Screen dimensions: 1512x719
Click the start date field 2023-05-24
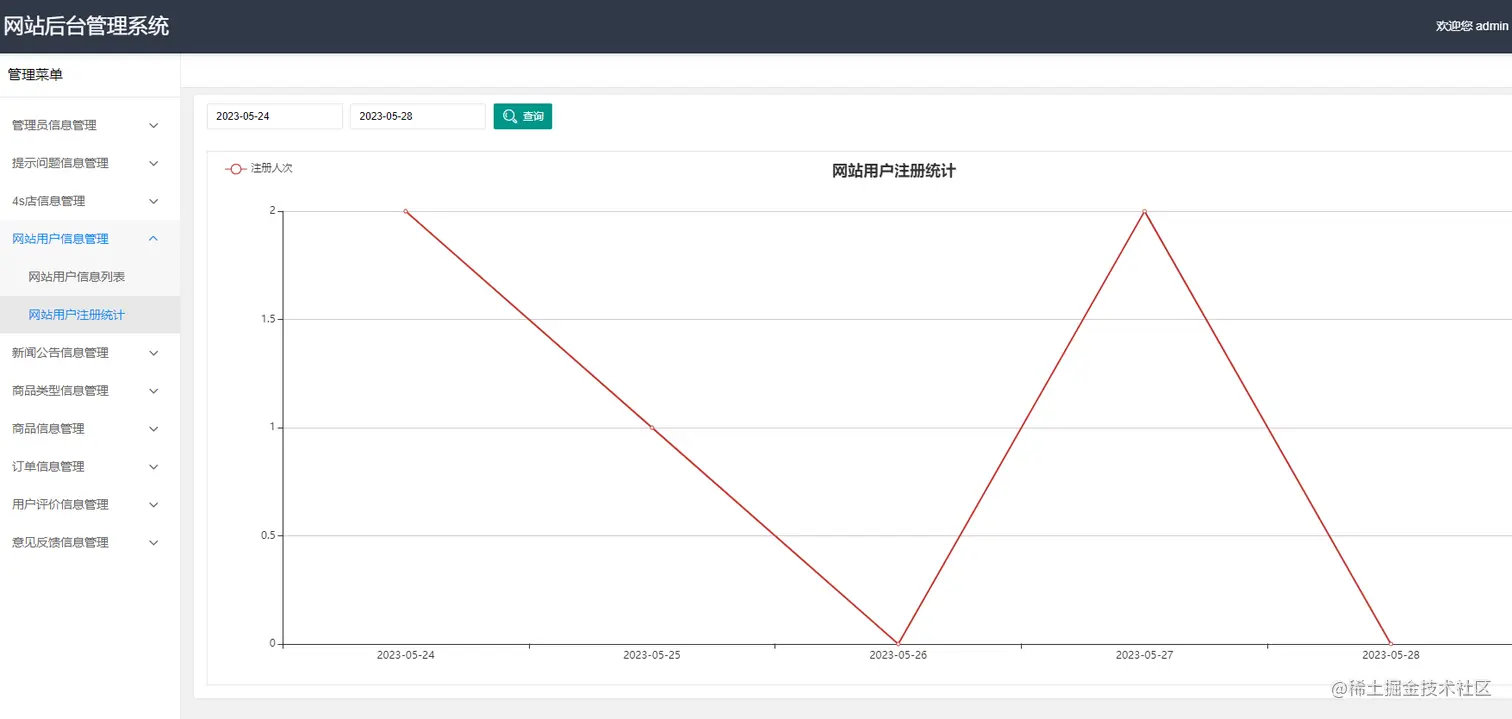tap(275, 116)
